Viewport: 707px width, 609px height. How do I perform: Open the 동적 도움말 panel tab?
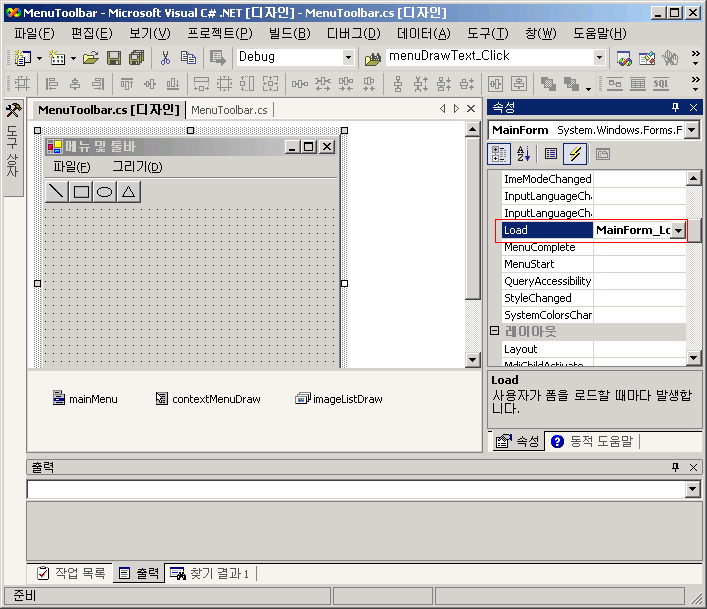593,441
